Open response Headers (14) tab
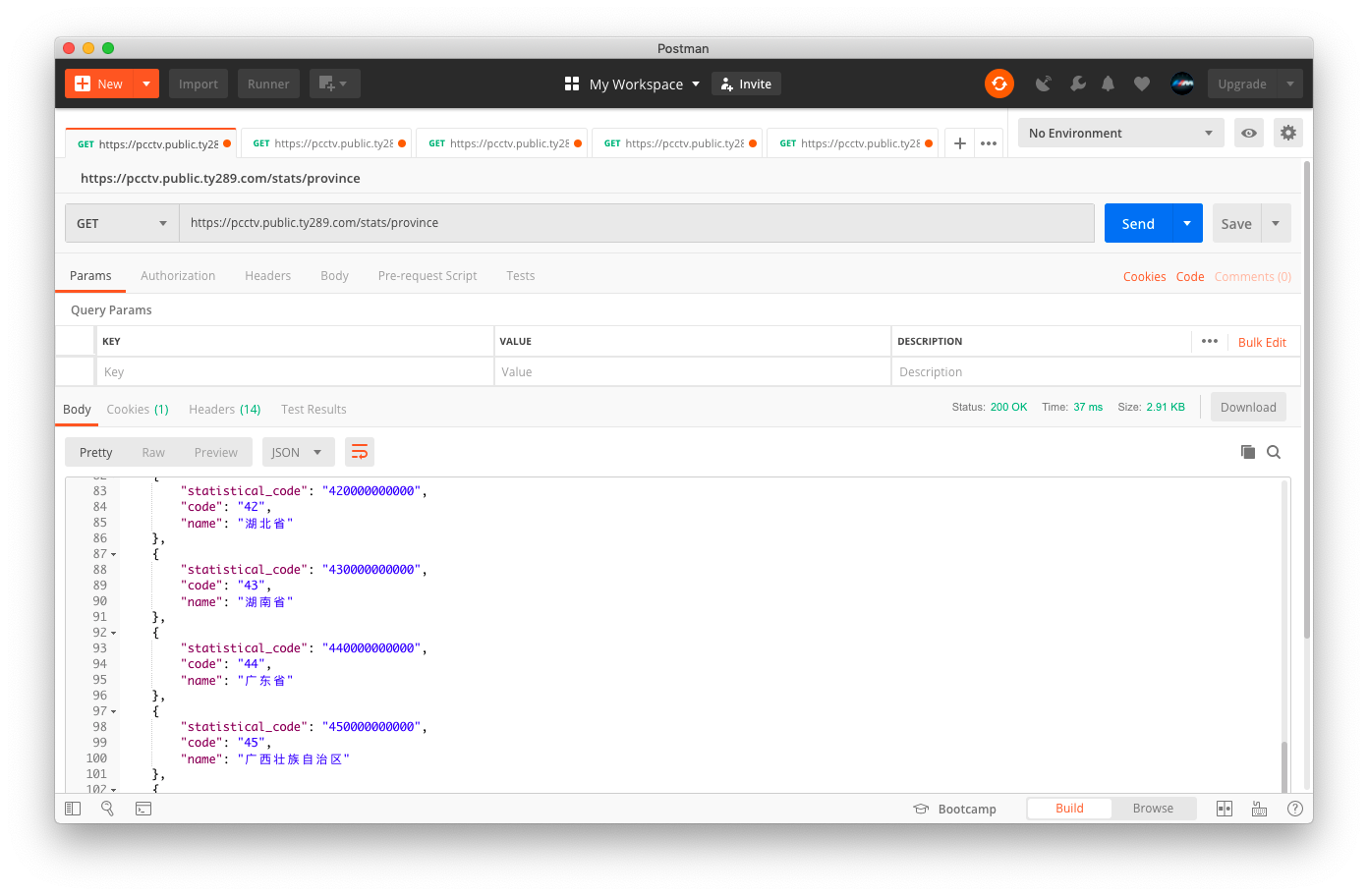Image resolution: width=1368 pixels, height=896 pixels. (225, 410)
